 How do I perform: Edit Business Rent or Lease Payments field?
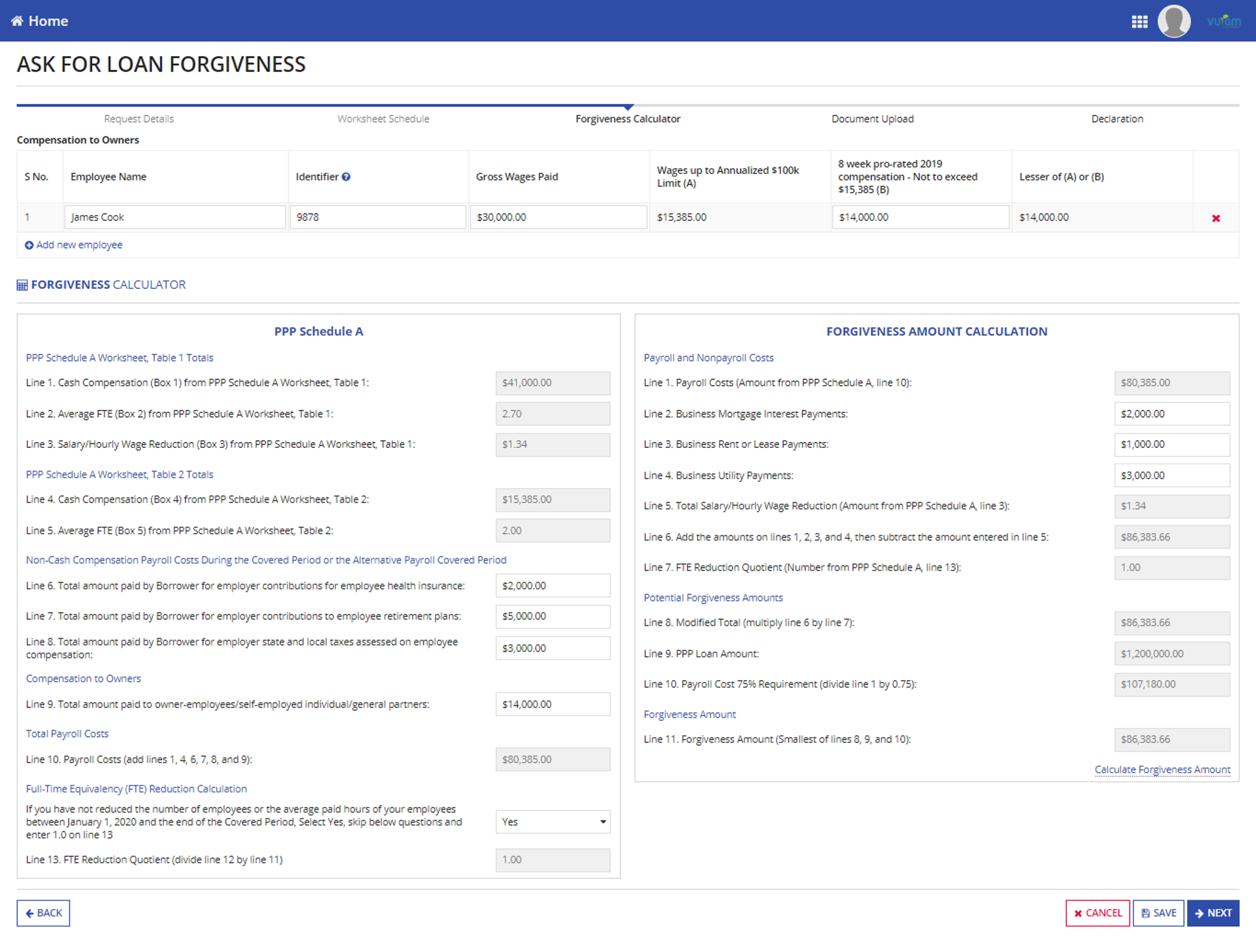point(1172,445)
